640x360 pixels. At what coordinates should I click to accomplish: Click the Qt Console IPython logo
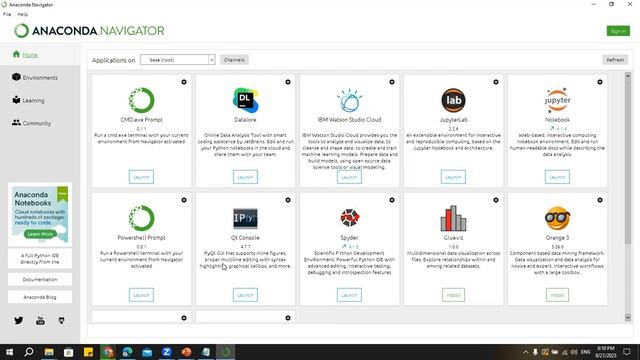pyautogui.click(x=245, y=218)
